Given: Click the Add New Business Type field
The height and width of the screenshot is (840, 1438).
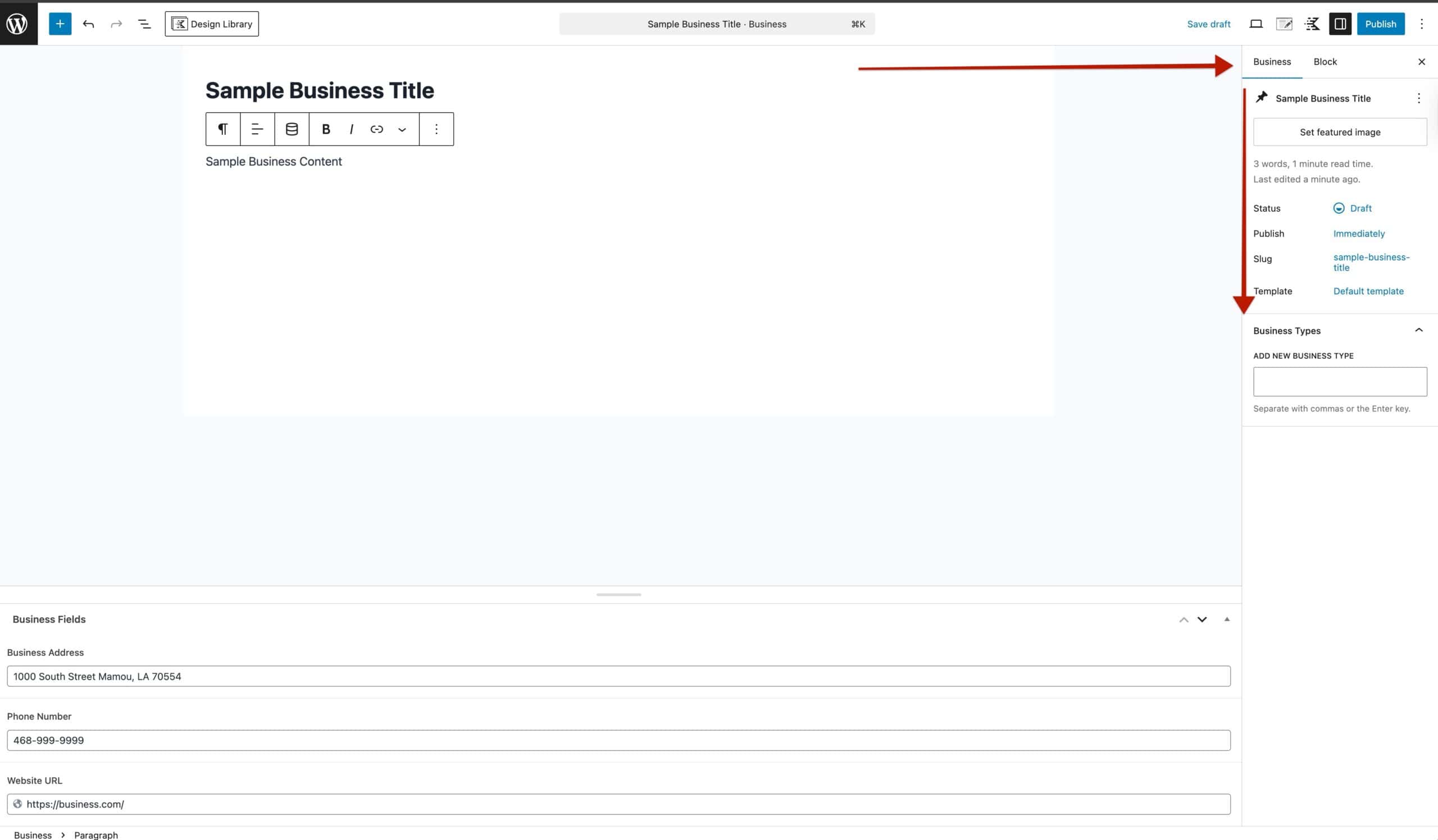Looking at the screenshot, I should pyautogui.click(x=1339, y=381).
